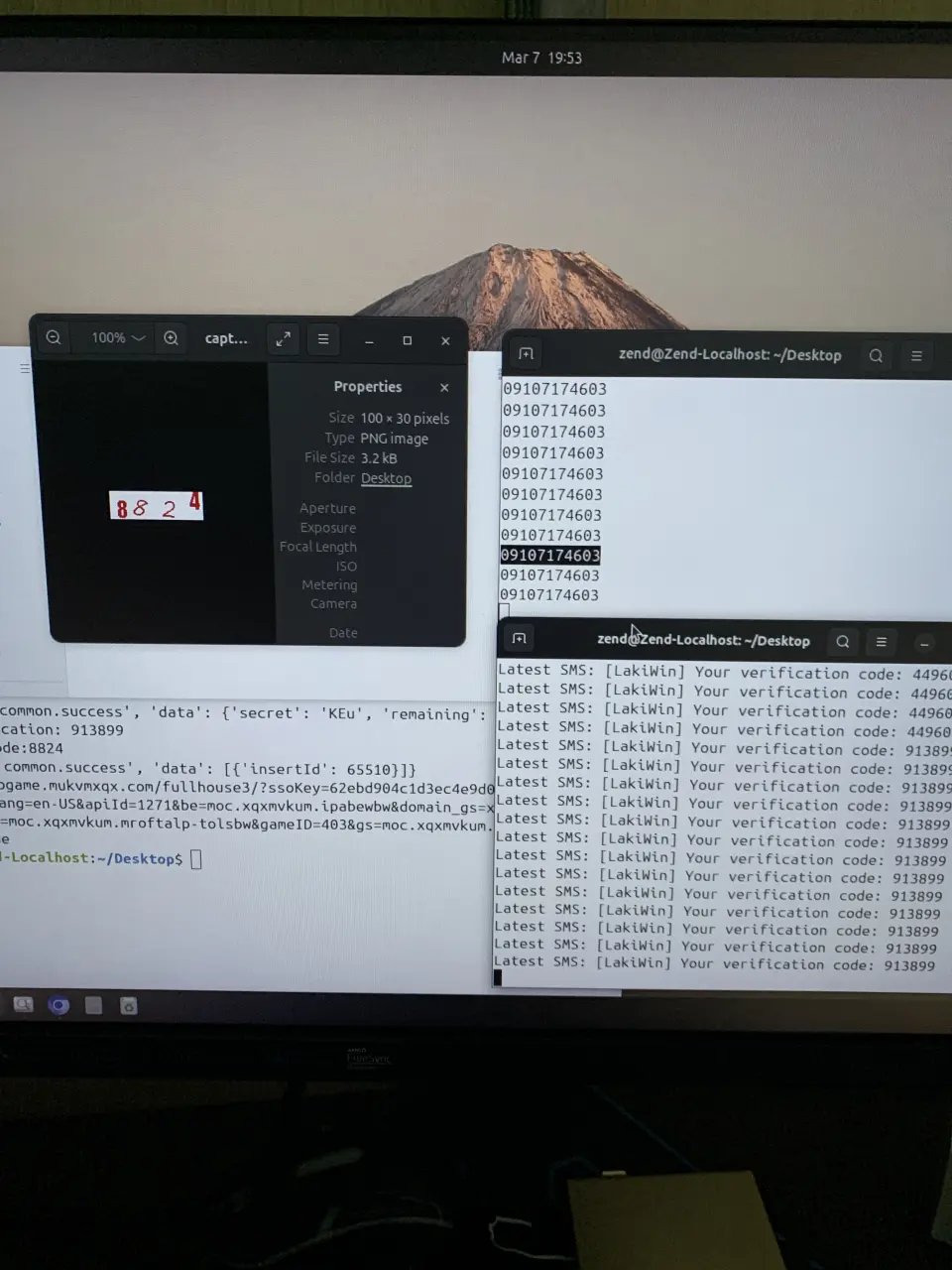Screen dimensions: 952x1270
Task: Open the lower terminal hamburger menu
Action: [x=881, y=642]
